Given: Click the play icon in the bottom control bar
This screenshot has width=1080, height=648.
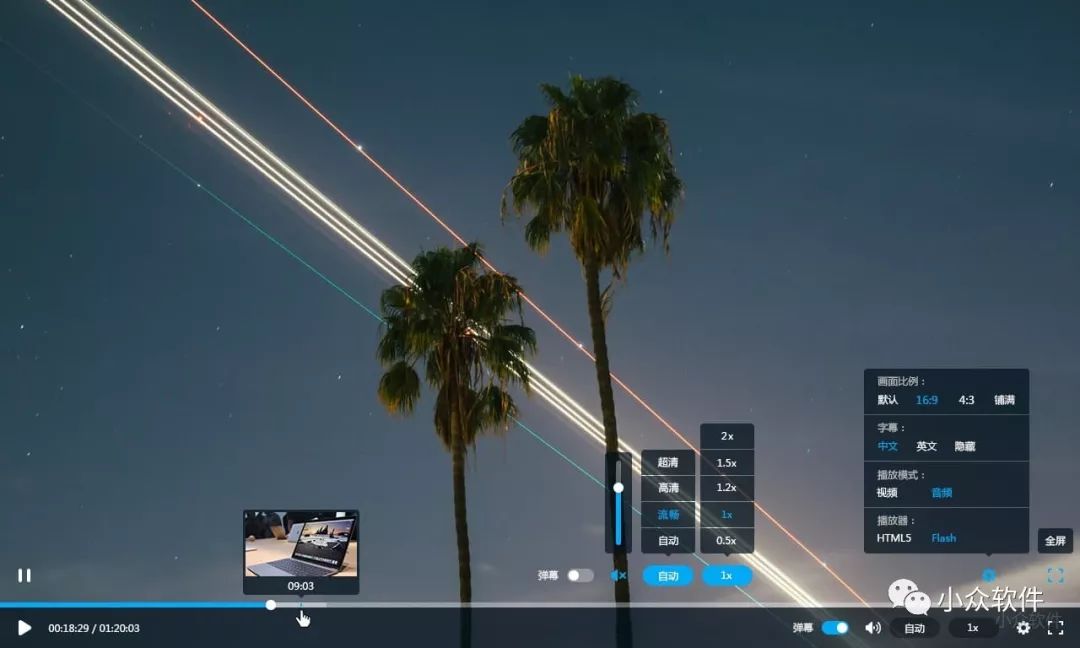Looking at the screenshot, I should pos(24,627).
